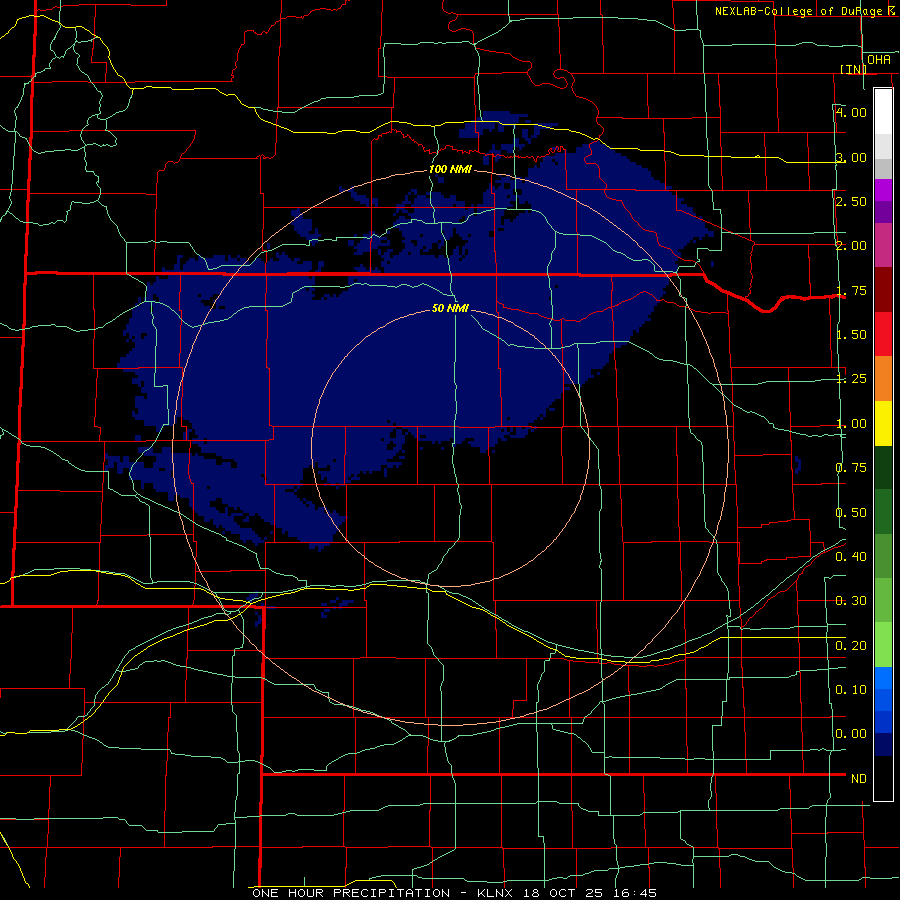This screenshot has width=900, height=900.
Task: Pick the bright red legend swatch
Action: pyautogui.click(x=883, y=334)
